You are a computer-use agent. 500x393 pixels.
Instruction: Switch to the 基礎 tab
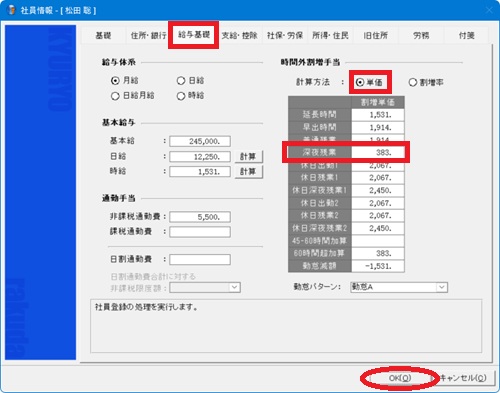click(x=103, y=35)
